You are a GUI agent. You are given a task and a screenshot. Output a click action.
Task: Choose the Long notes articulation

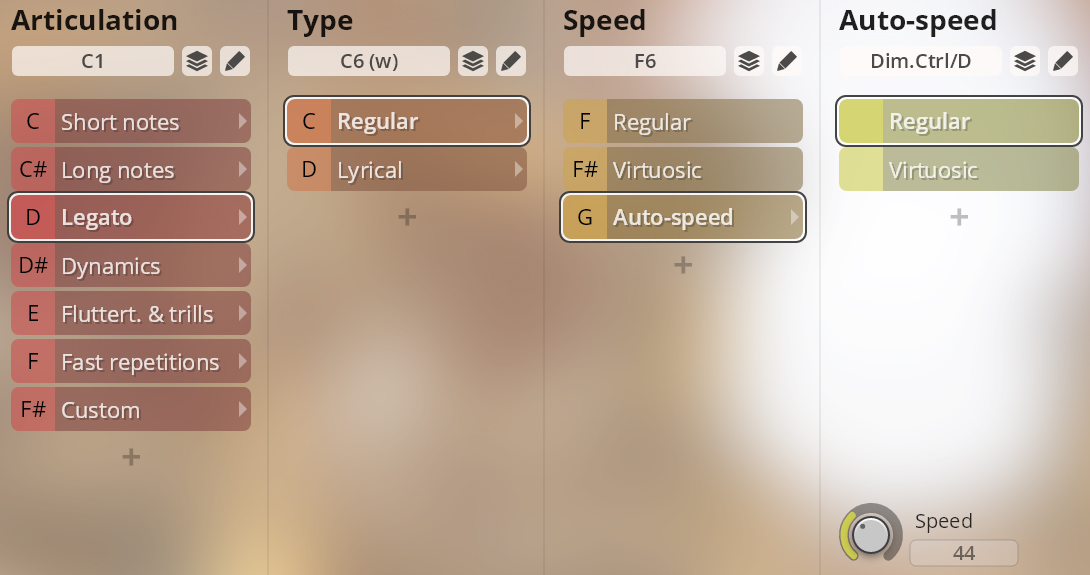click(x=130, y=170)
